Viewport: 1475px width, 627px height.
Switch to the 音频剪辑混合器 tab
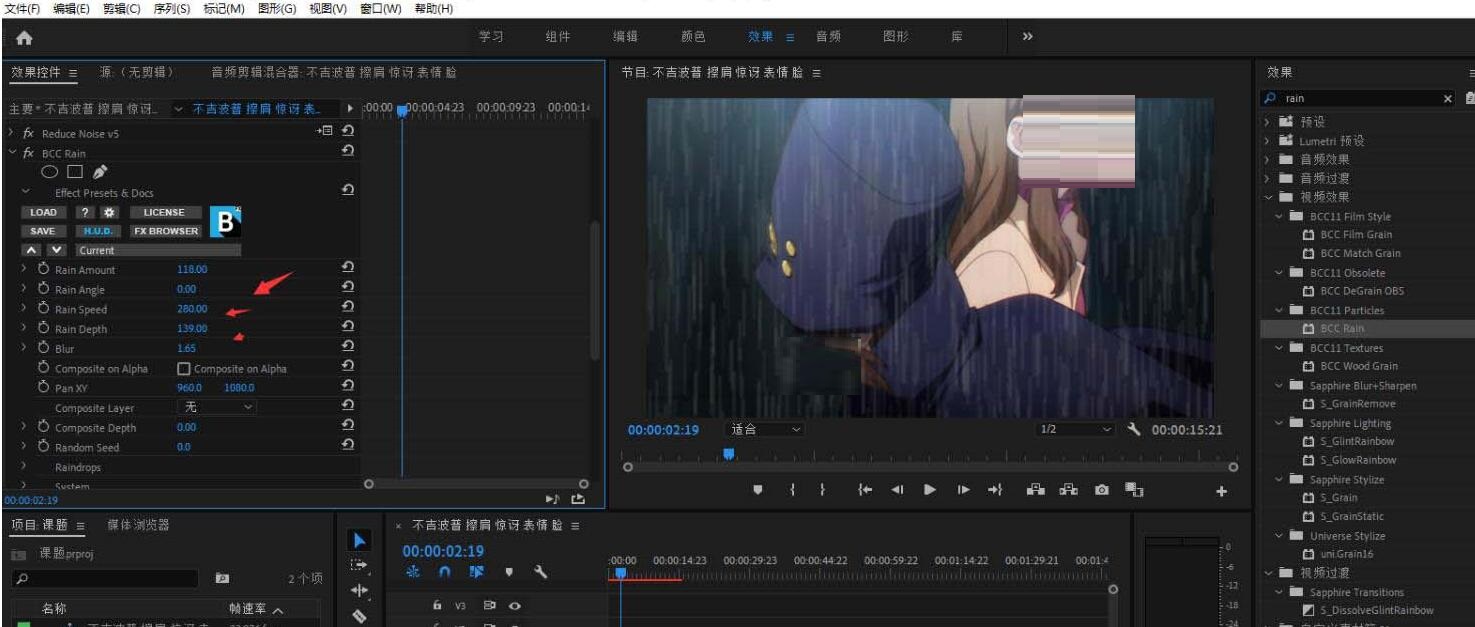pyautogui.click(x=334, y=72)
